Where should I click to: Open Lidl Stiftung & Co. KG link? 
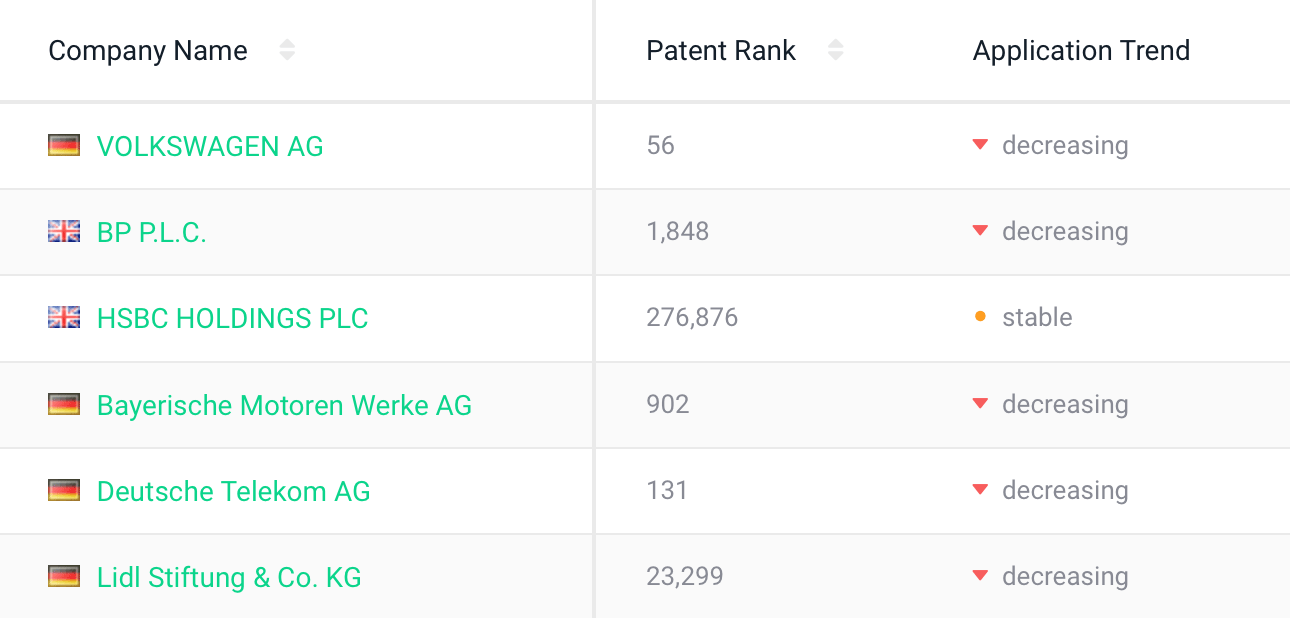[229, 577]
